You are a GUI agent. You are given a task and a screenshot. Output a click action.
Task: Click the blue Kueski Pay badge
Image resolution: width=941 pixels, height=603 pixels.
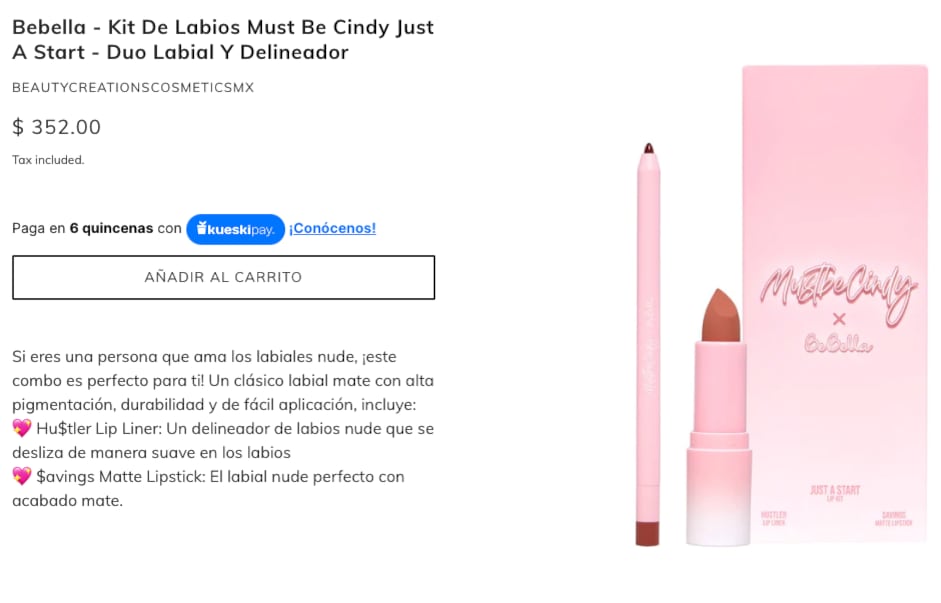(235, 229)
